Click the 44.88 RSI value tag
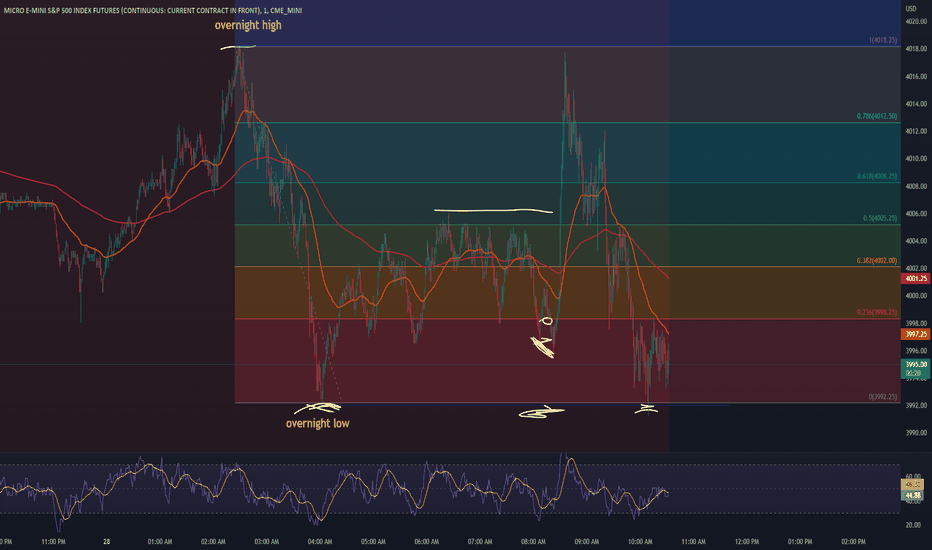The width and height of the screenshot is (932, 550). tap(913, 495)
